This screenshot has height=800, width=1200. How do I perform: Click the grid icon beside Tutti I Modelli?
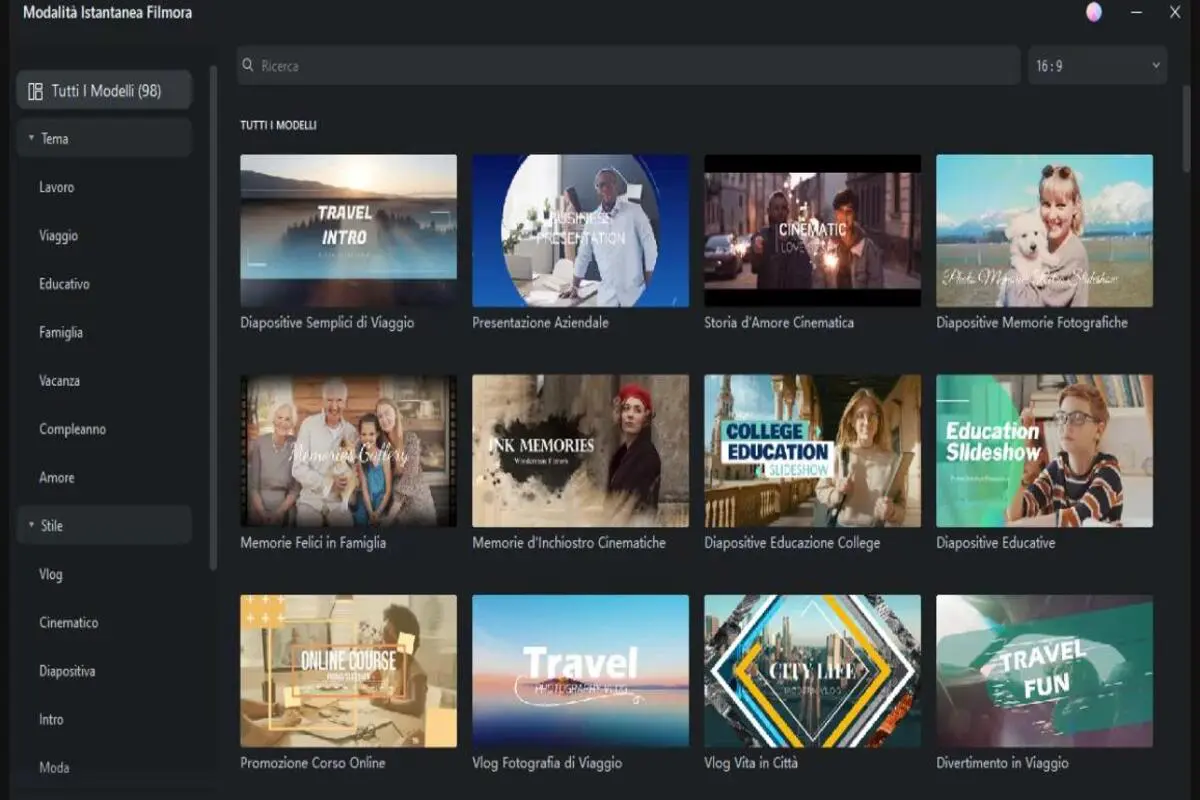point(35,91)
